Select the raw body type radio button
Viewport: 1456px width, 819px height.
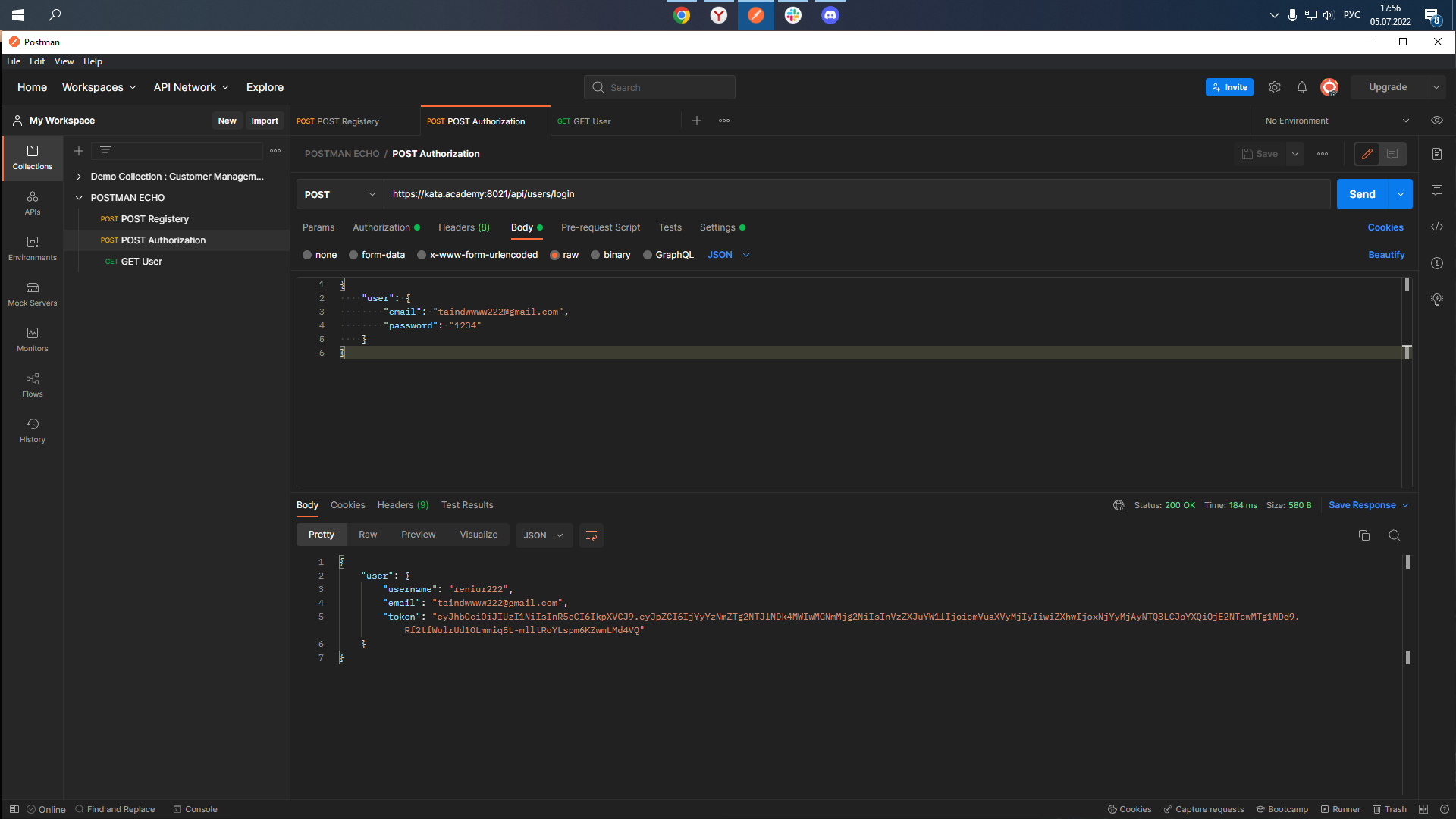554,255
